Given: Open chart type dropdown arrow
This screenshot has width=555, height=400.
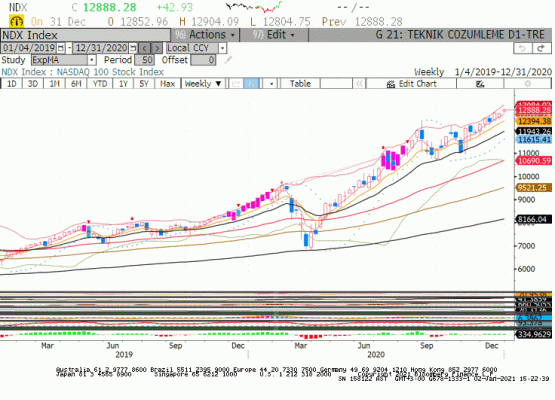Looking at the screenshot, I should tap(271, 84).
